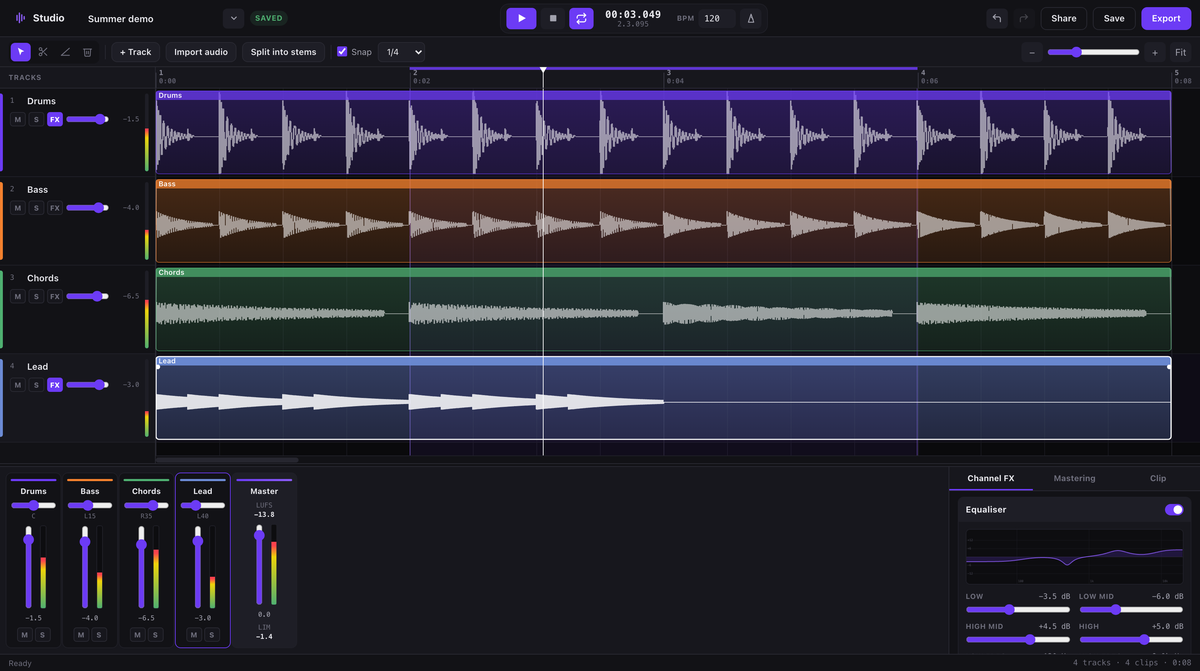The image size is (1200, 671).
Task: Switch to the Mastering tab
Action: [1074, 478]
